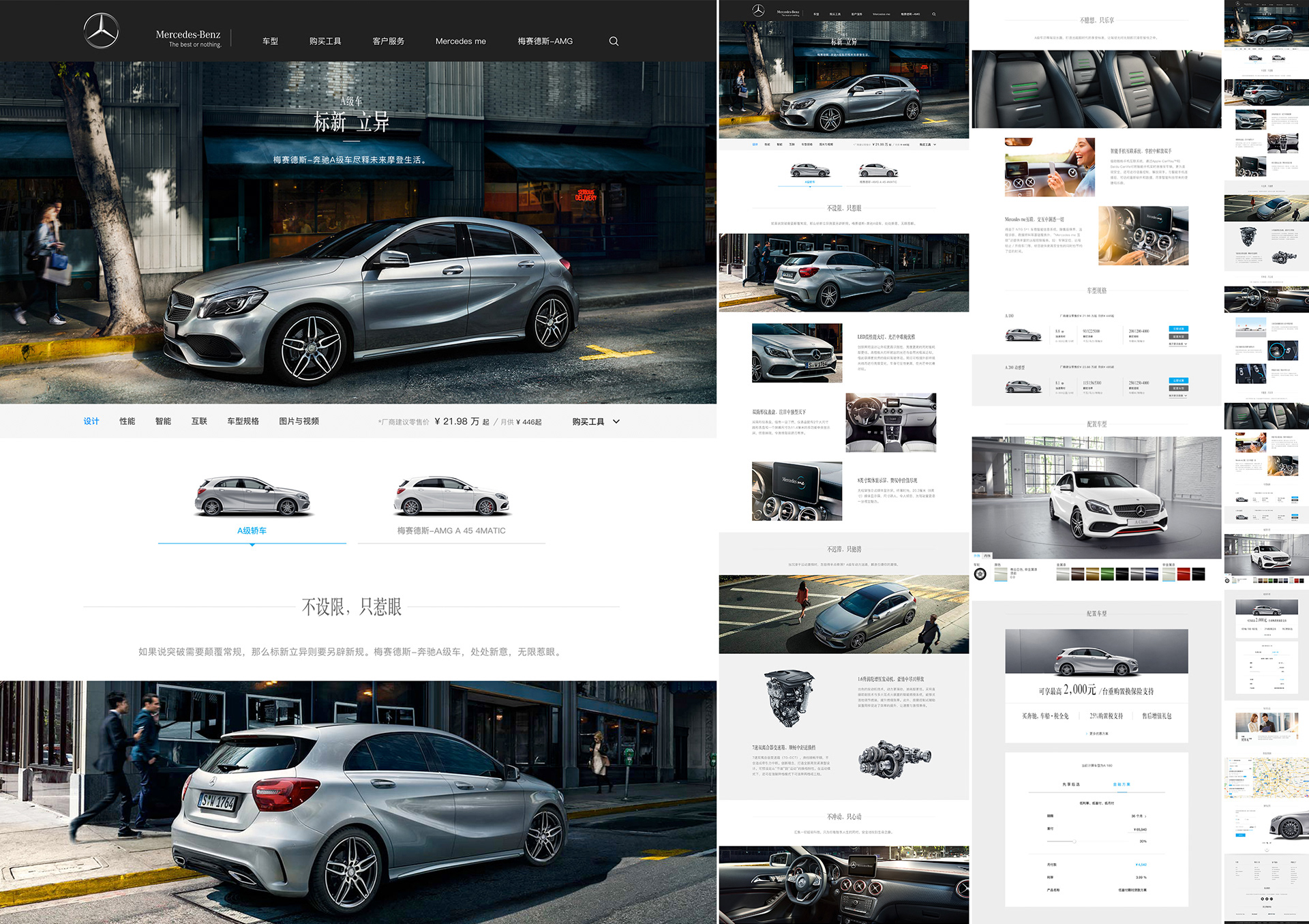Click the down payment percentage slider handle
Screen dimensions: 1309x924
coord(1074,841)
